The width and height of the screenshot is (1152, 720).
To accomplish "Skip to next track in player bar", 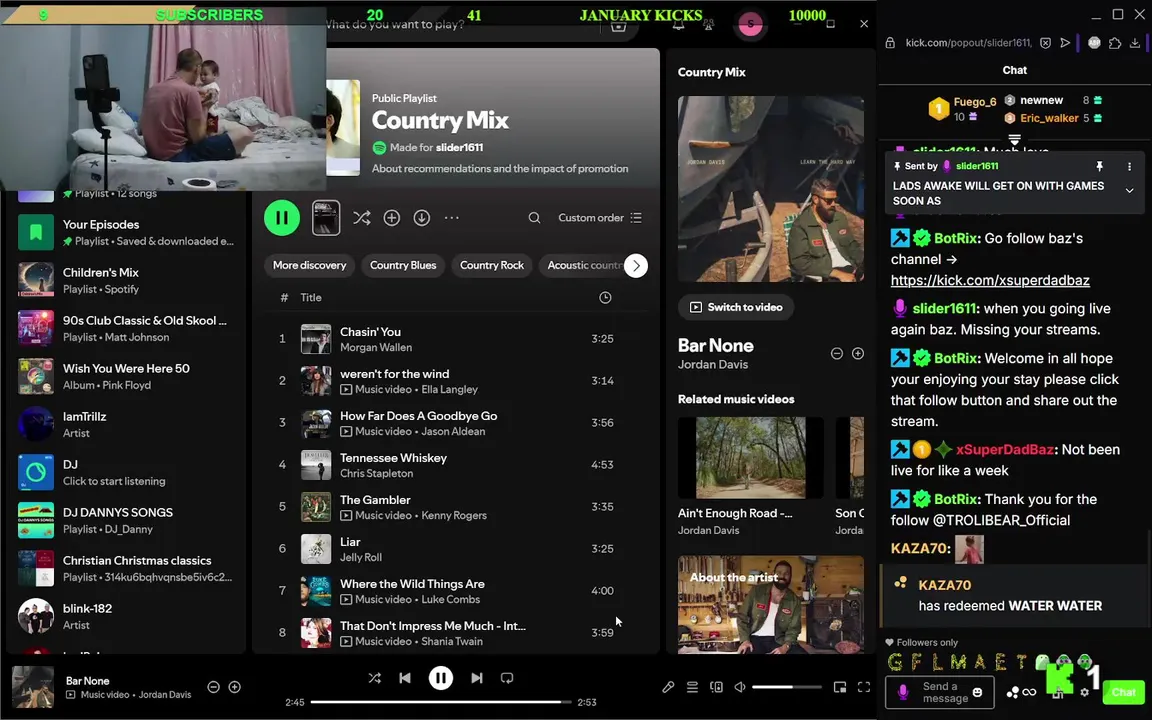I will click(477, 678).
